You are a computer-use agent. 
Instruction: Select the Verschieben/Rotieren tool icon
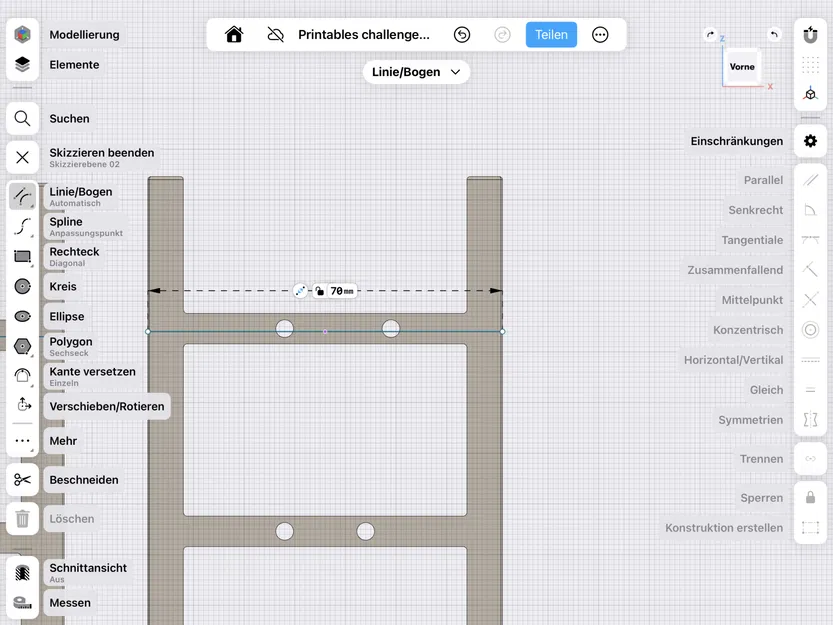tap(22, 406)
